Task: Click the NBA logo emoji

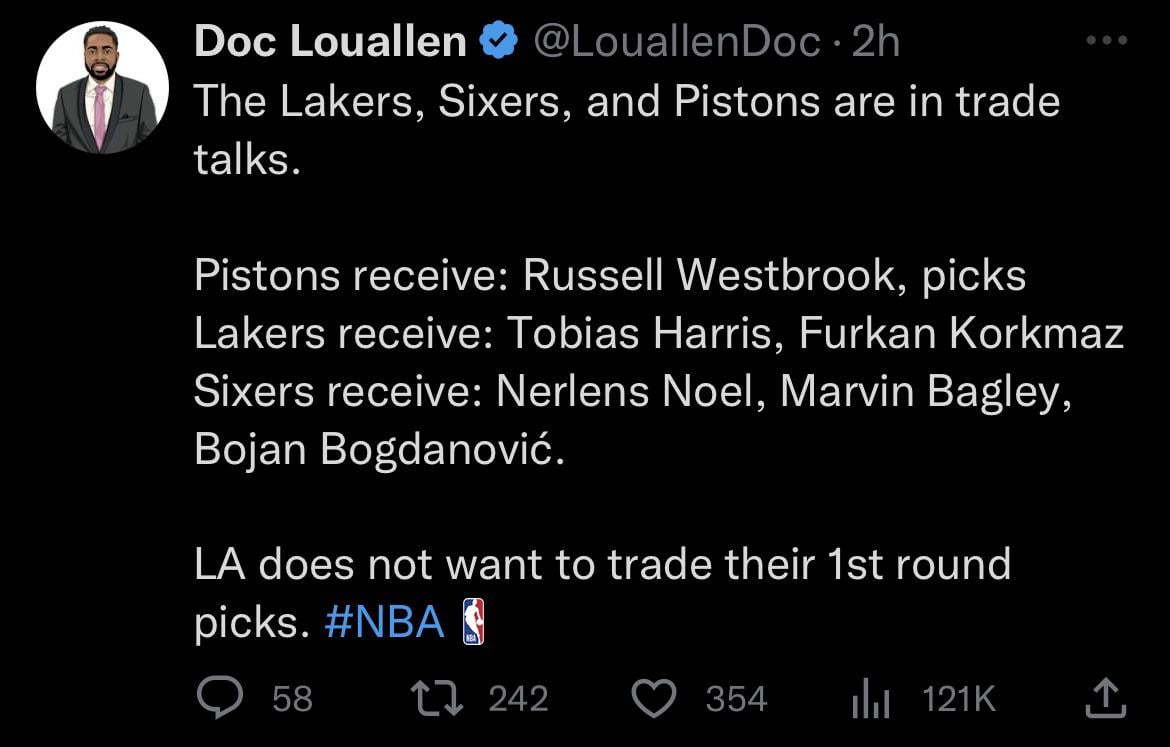Action: pos(473,621)
